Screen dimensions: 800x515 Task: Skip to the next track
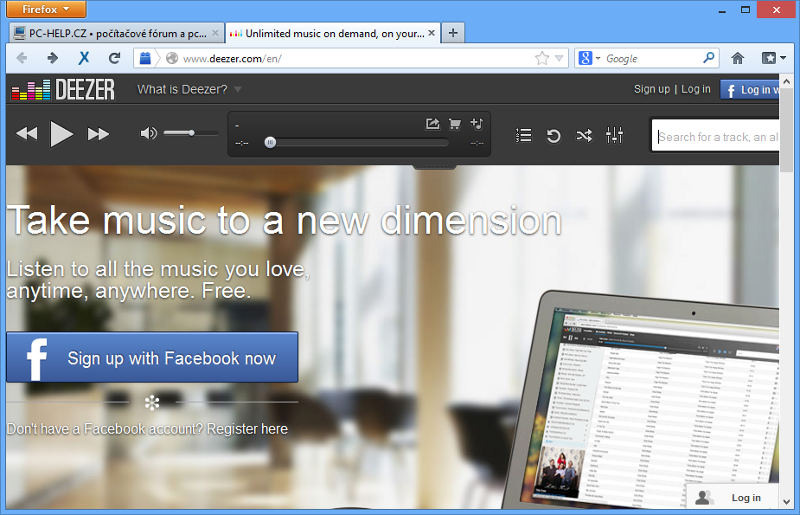(x=98, y=134)
